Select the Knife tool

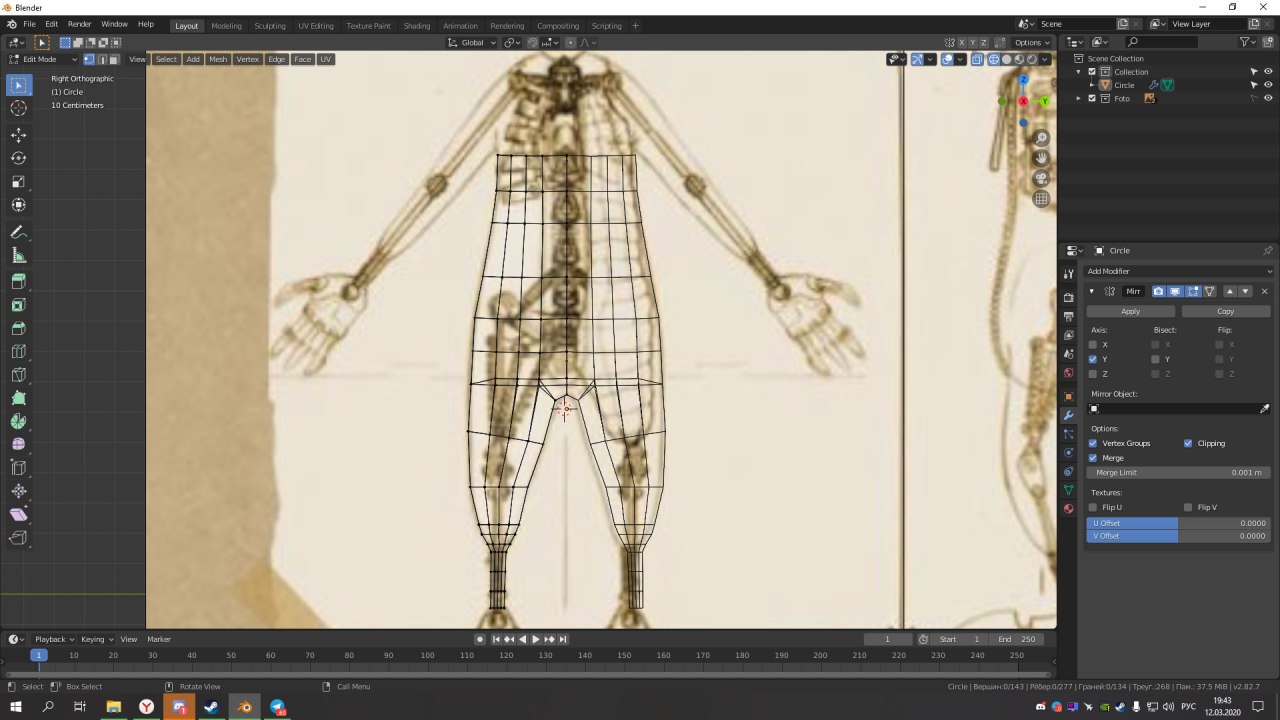click(18, 375)
